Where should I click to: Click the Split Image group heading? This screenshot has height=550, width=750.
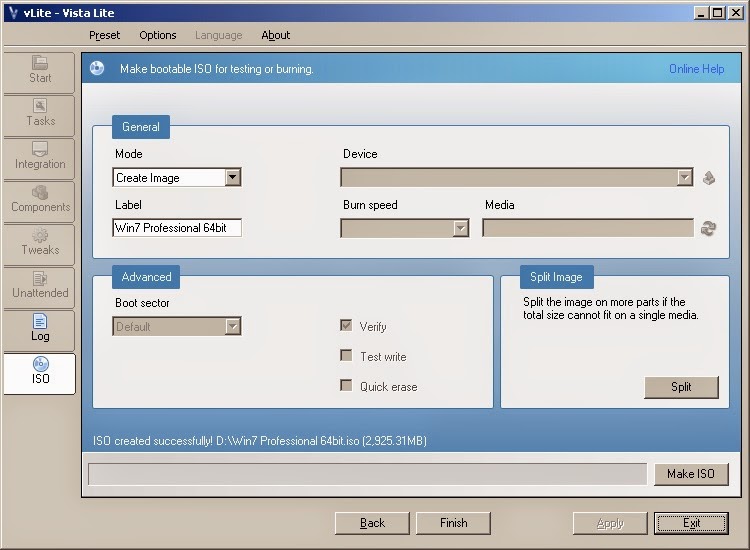(556, 277)
